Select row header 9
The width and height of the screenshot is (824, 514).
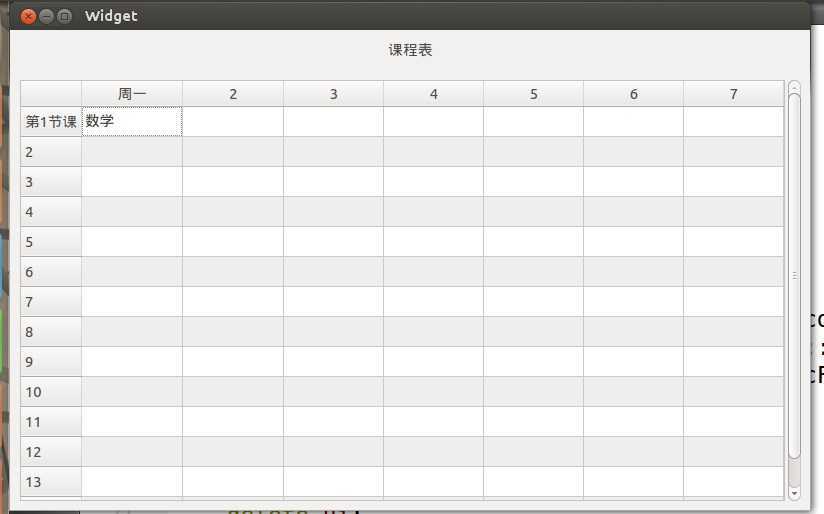51,362
